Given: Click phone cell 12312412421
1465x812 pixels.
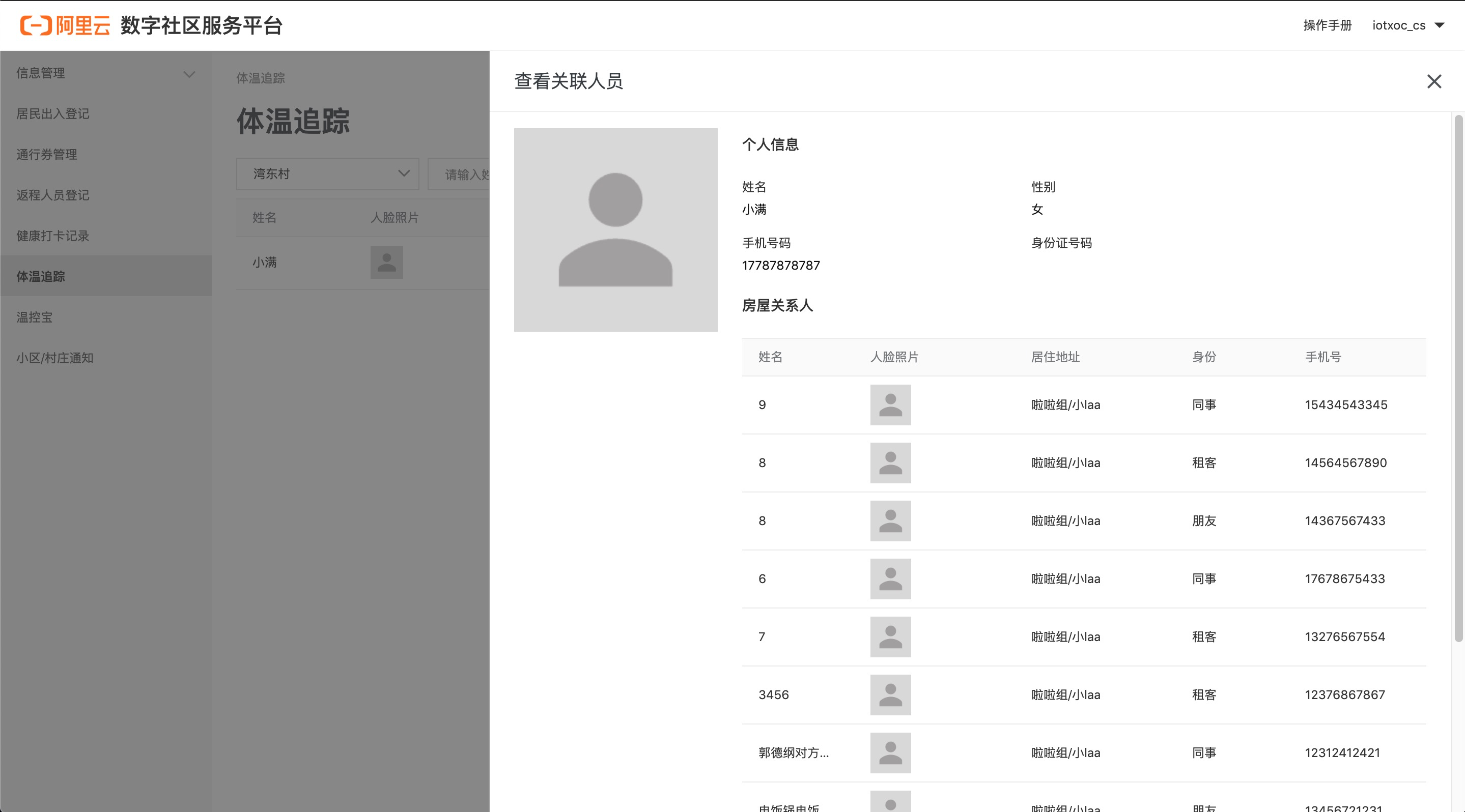Looking at the screenshot, I should pyautogui.click(x=1342, y=753).
